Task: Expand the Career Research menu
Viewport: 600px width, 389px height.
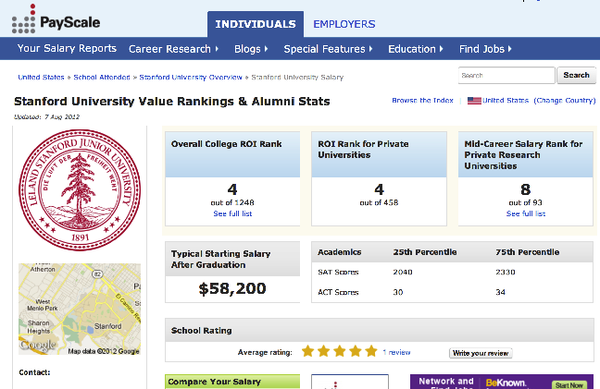Action: coord(173,49)
